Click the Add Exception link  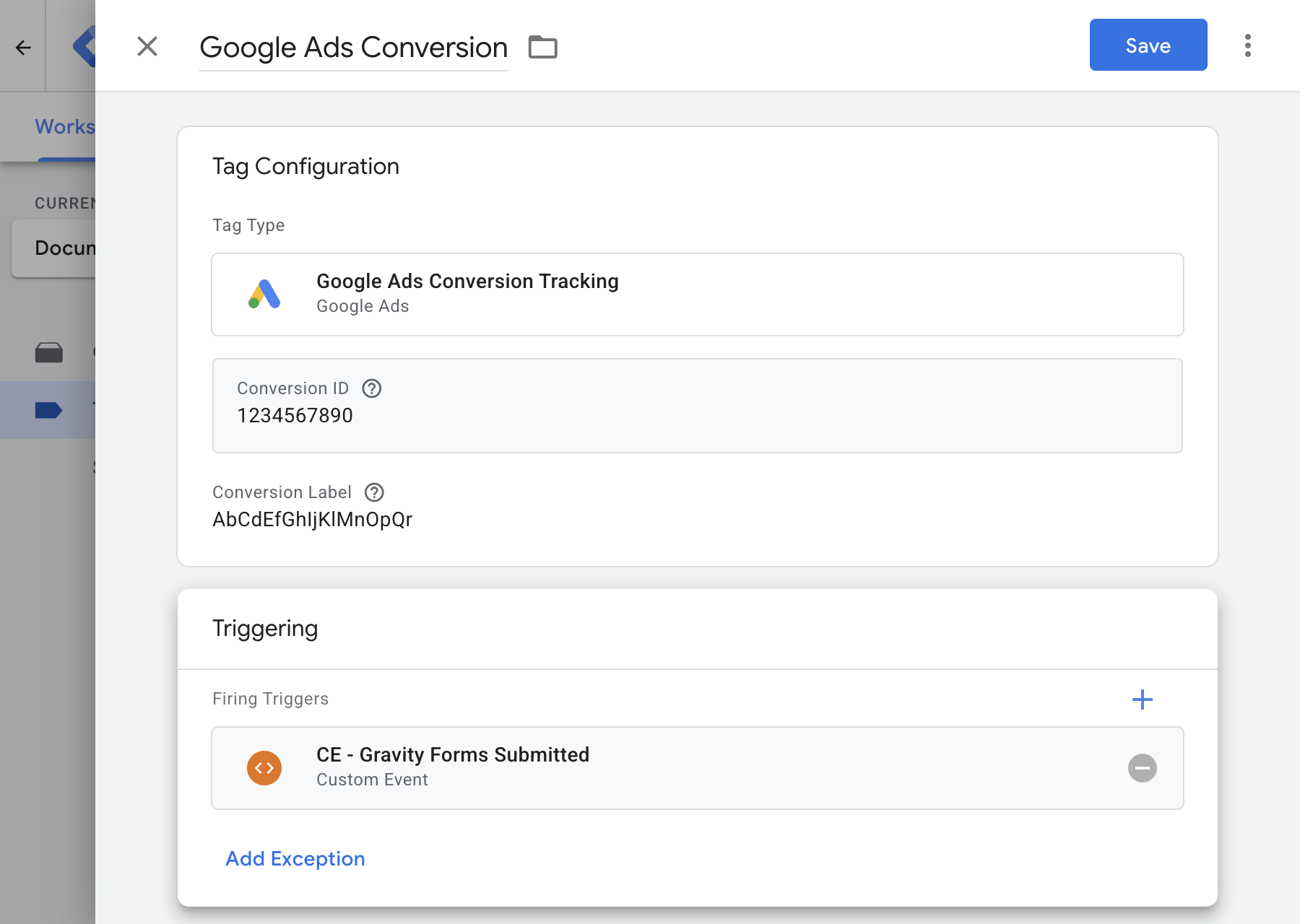click(x=295, y=858)
